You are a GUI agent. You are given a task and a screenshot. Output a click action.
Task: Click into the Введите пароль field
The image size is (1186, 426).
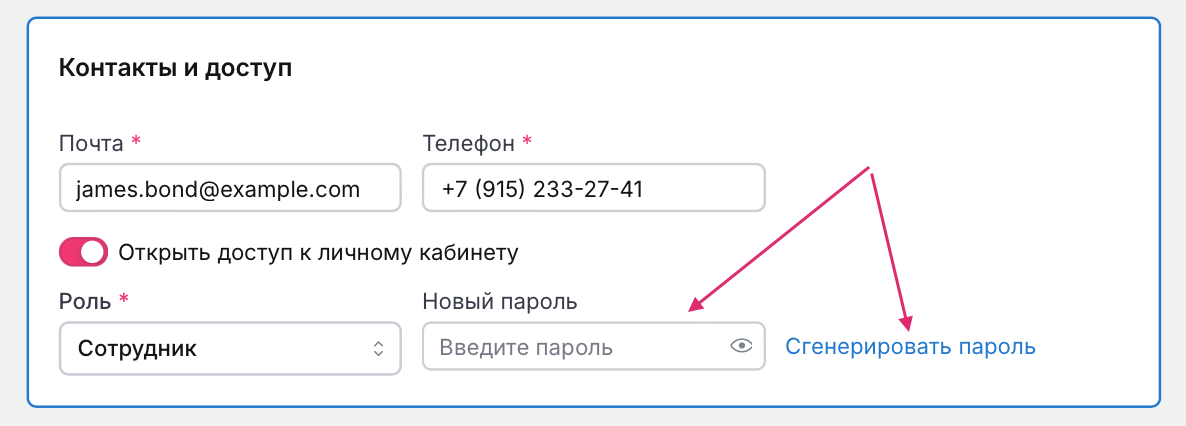pyautogui.click(x=575, y=348)
